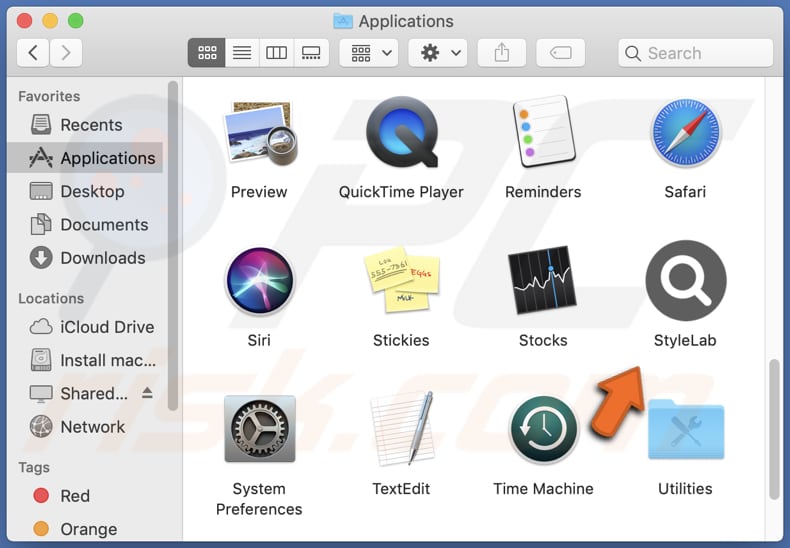Click the Edit Tags toolbar button
Screen dimensions: 790x548
560,52
